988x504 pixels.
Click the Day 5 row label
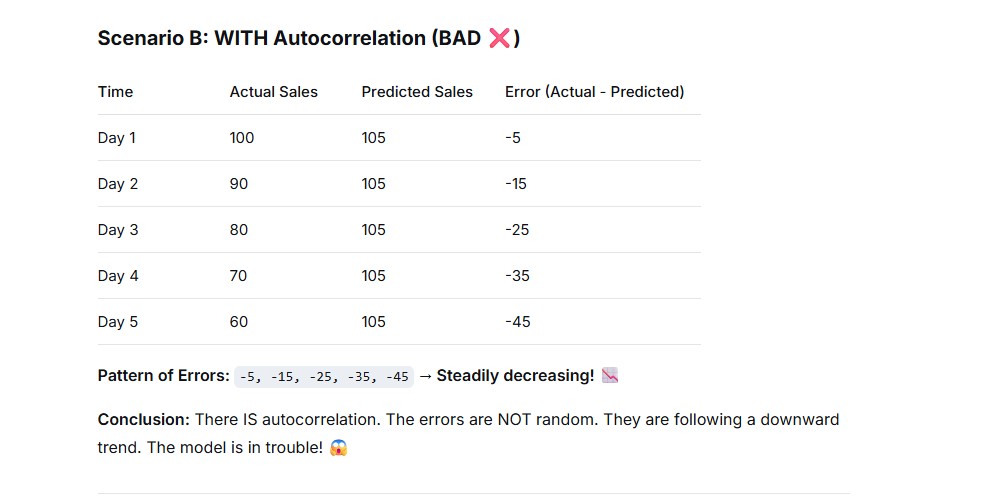[118, 322]
